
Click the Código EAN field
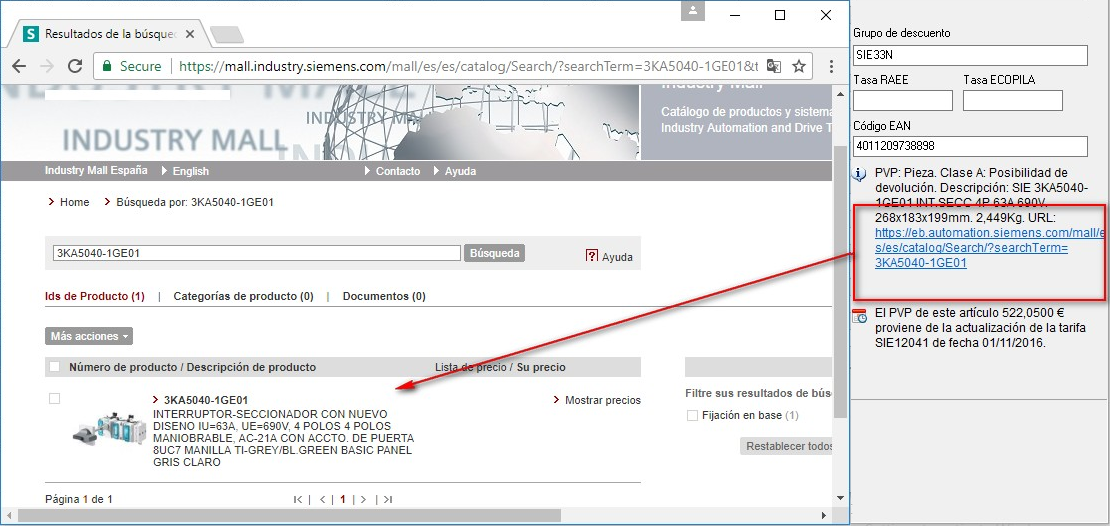click(x=970, y=147)
